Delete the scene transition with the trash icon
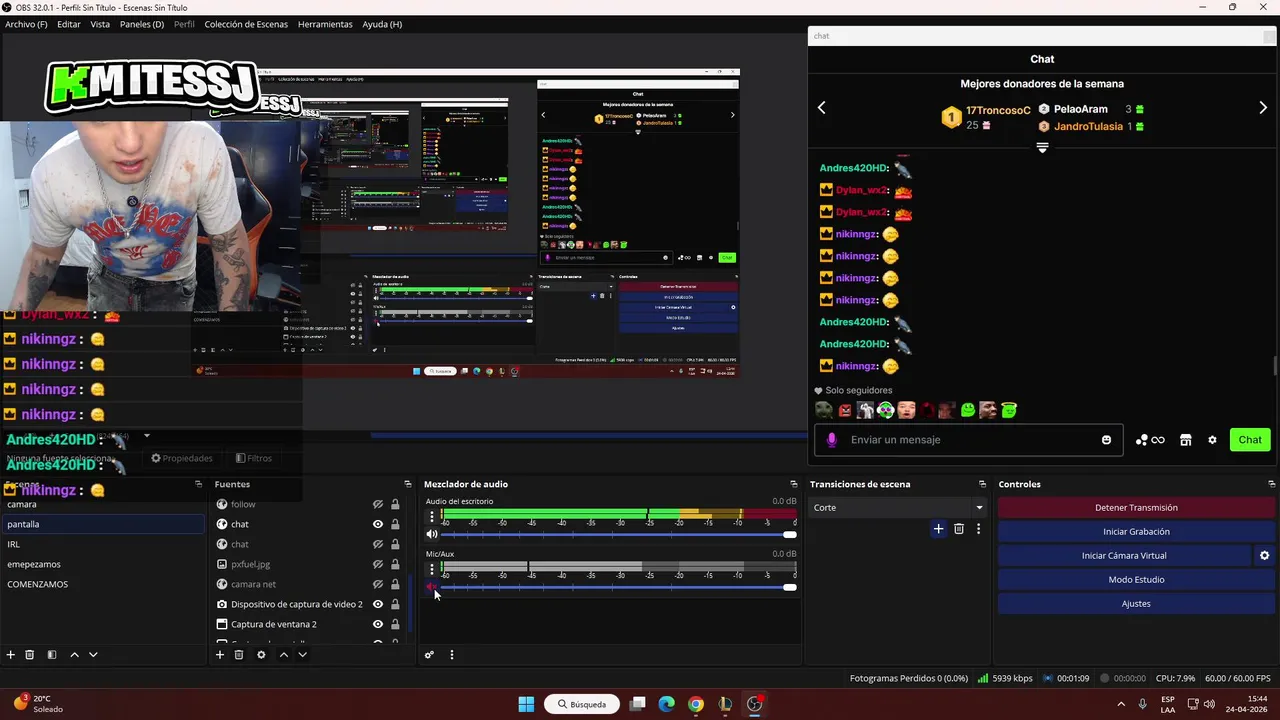1280x720 pixels. tap(959, 529)
